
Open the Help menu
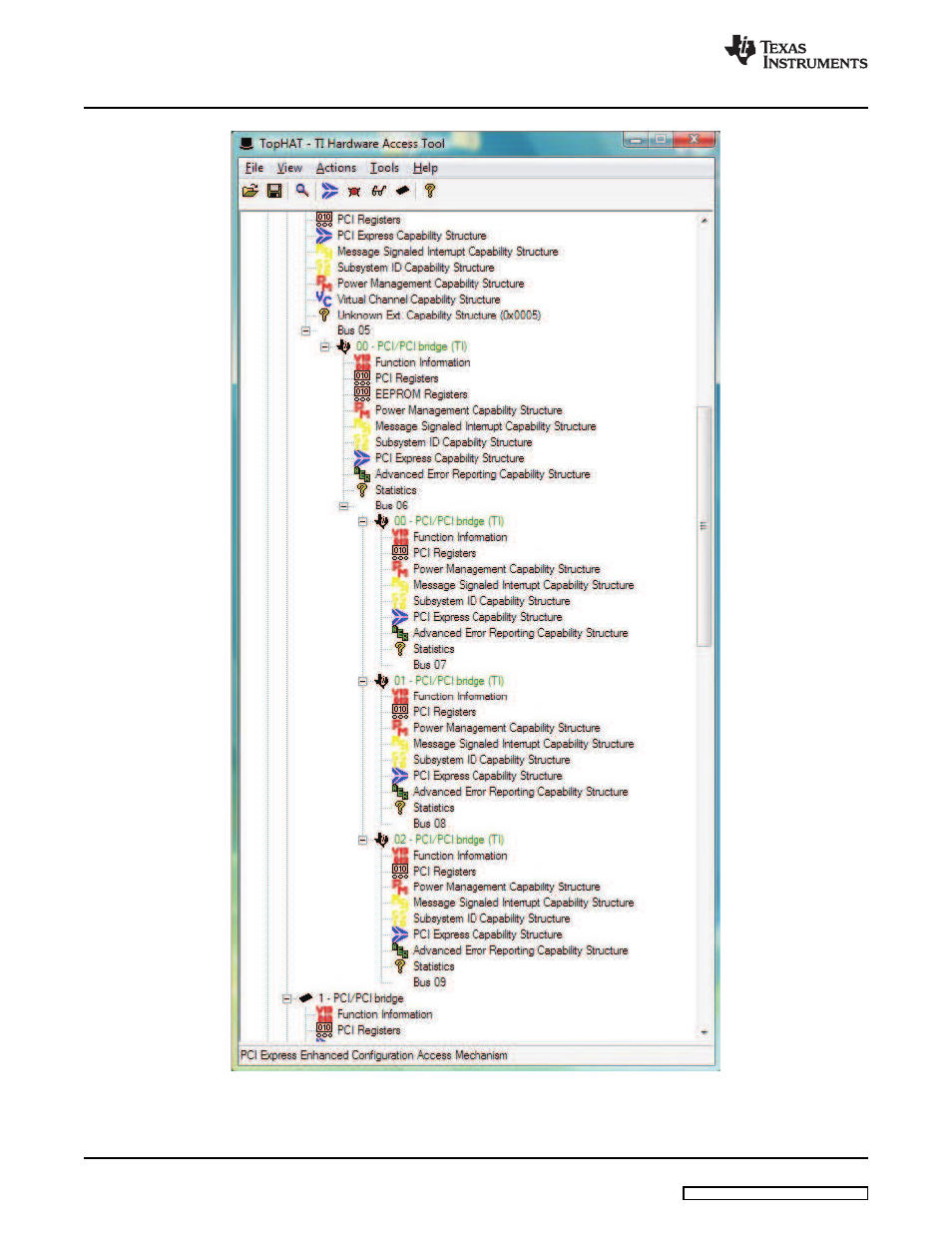pos(425,168)
